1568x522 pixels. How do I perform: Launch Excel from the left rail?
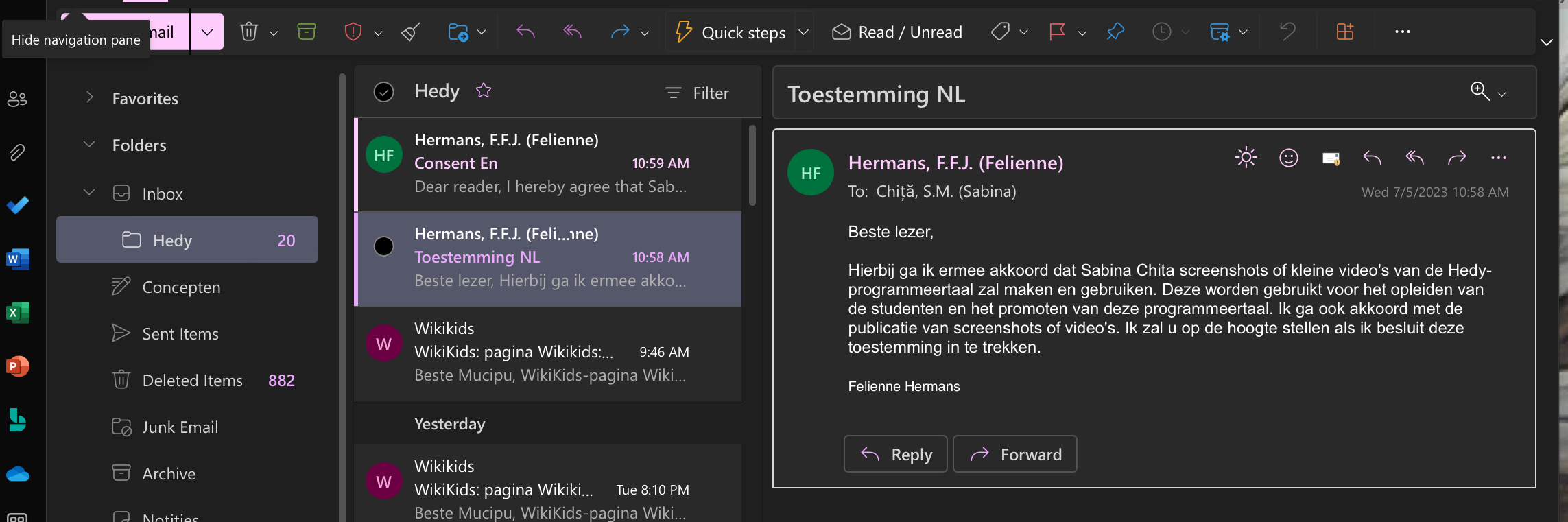(17, 312)
